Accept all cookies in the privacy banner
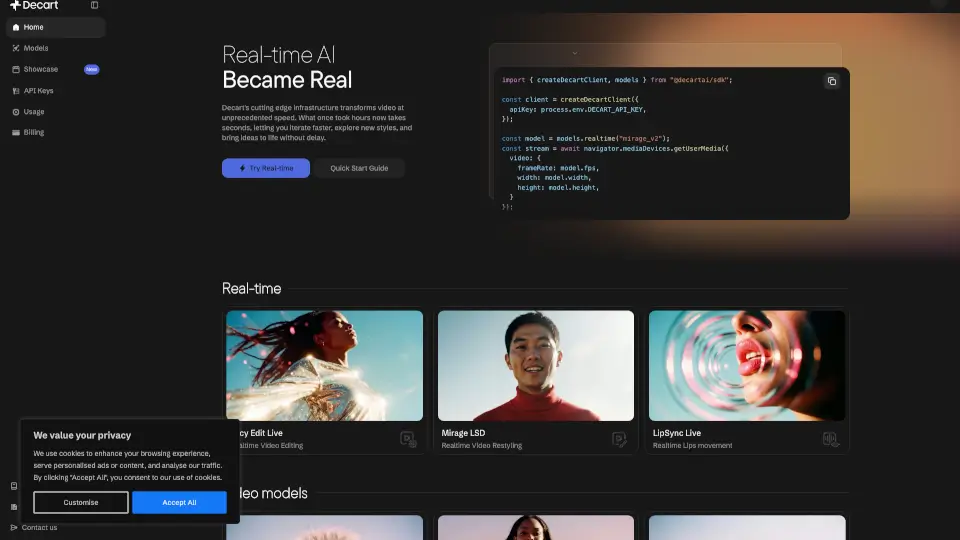The width and height of the screenshot is (960, 540). coord(179,502)
